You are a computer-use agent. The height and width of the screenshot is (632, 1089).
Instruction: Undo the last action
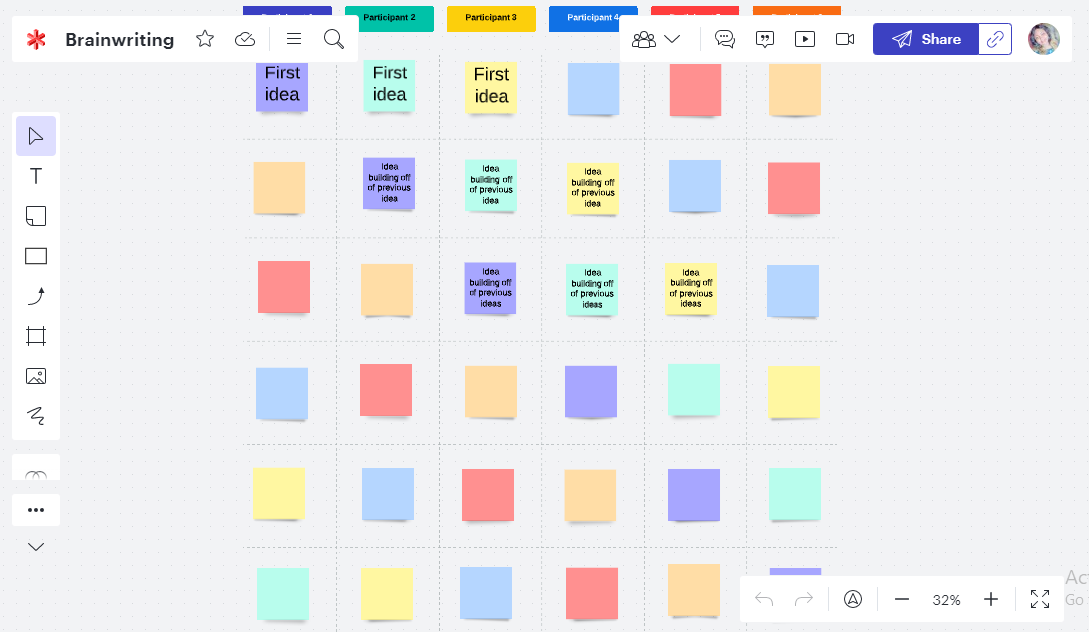[x=764, y=599]
